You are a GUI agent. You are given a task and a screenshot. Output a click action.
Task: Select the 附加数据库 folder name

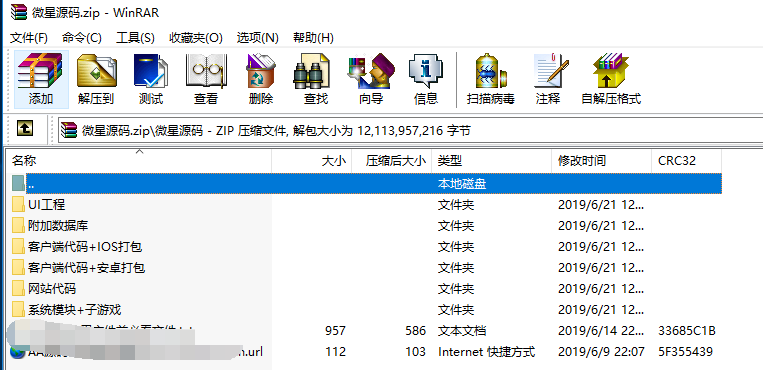(58, 225)
